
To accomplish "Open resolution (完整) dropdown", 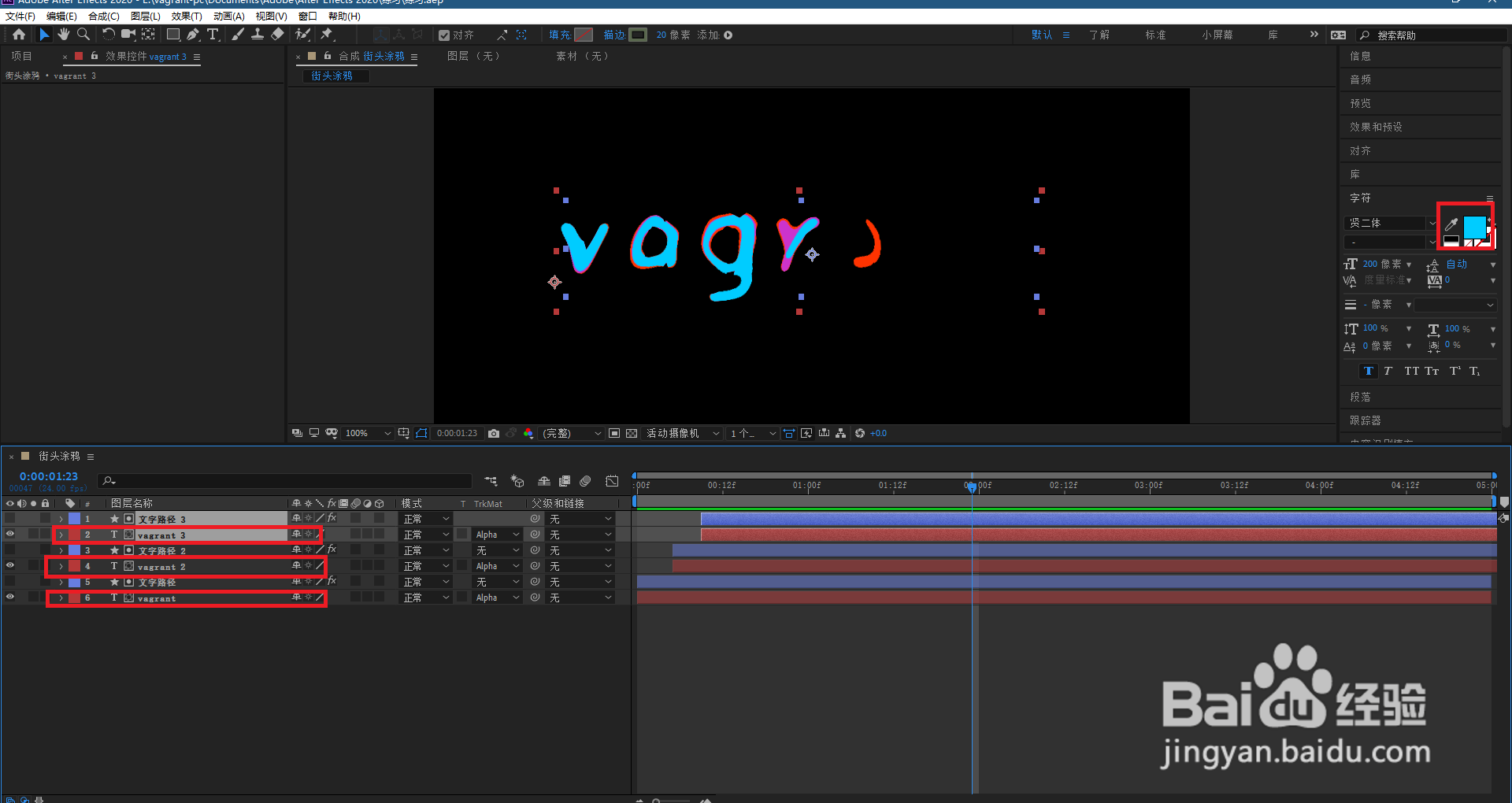I will (572, 433).
